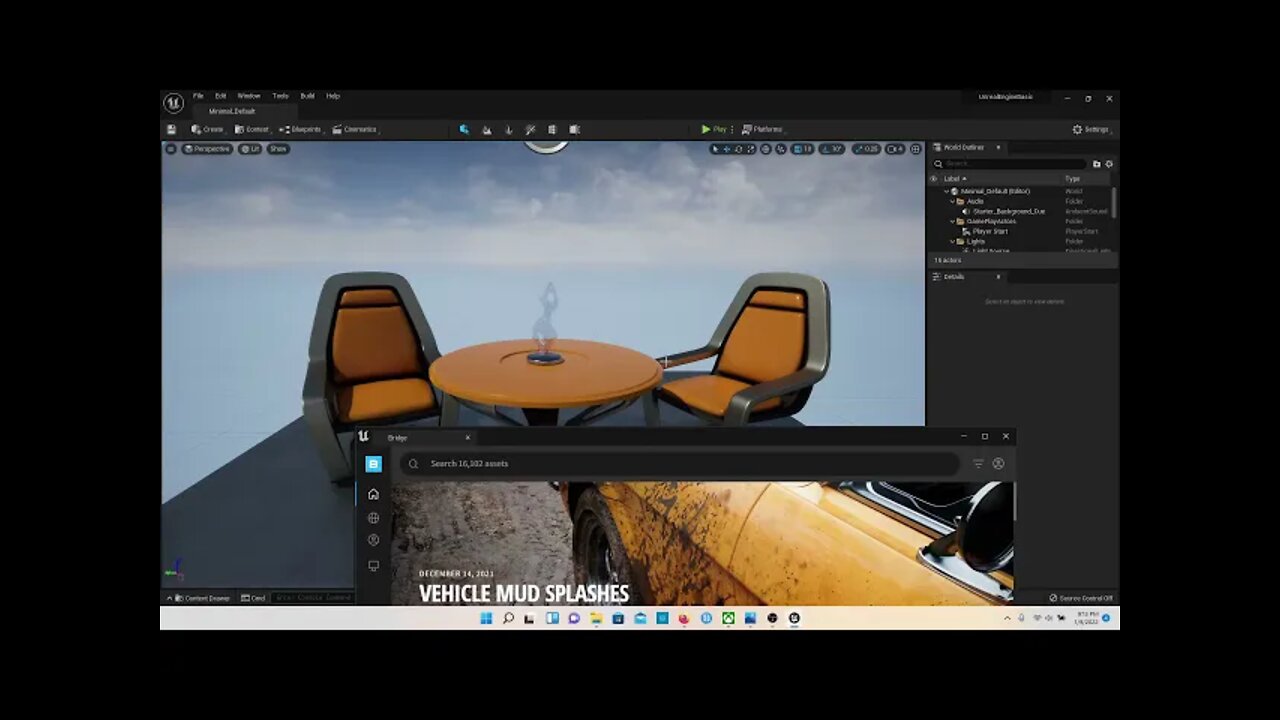Open the Blueprints dropdown
This screenshot has width=1280, height=720.
tap(301, 129)
